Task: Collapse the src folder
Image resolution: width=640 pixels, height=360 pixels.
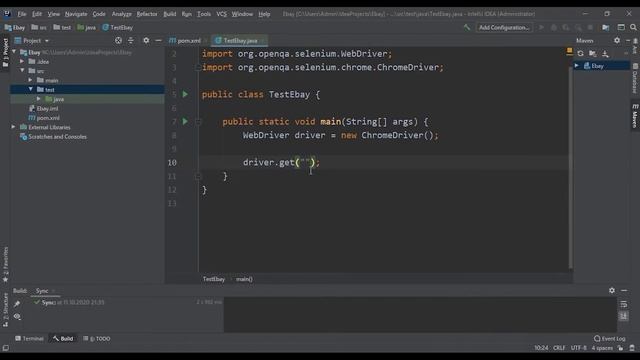Action: coord(22,71)
